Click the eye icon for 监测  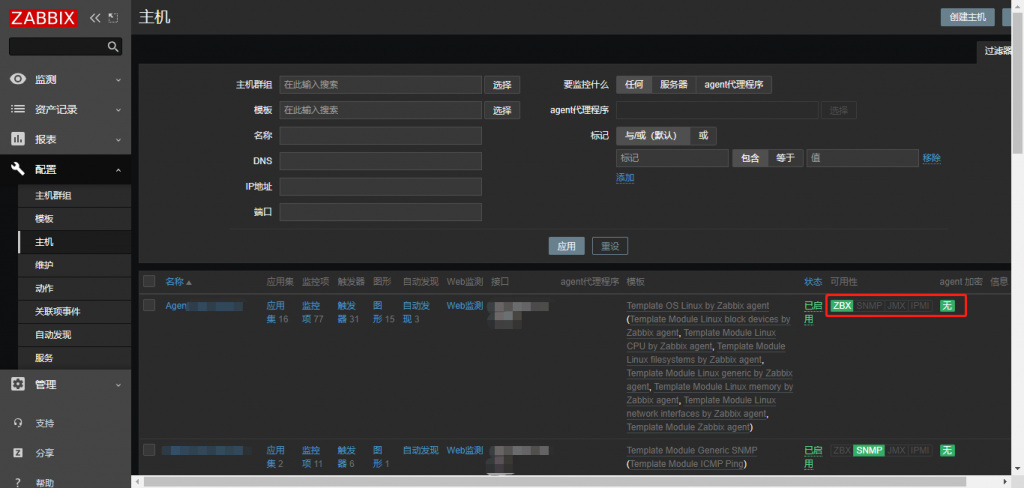click(18, 79)
